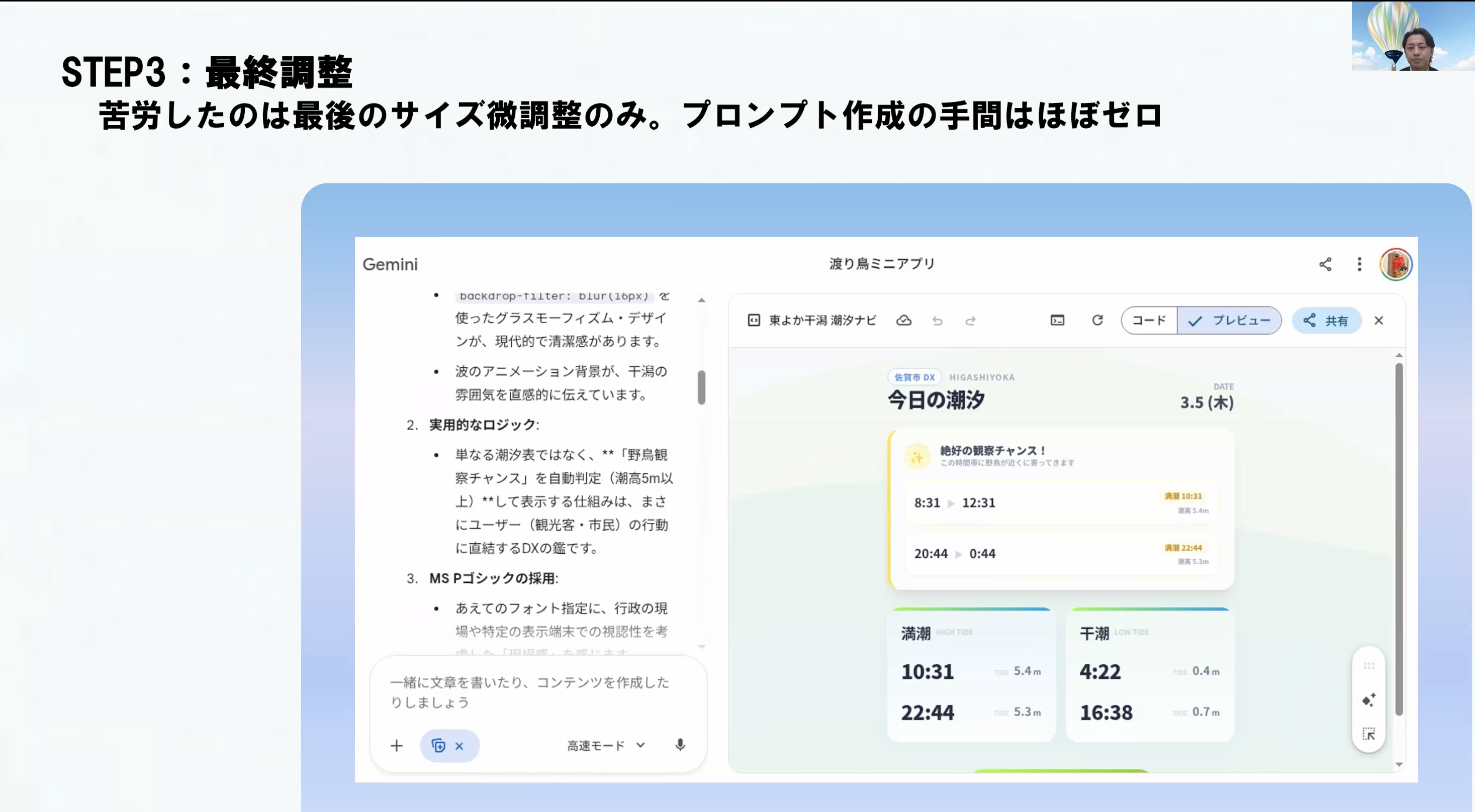Viewport: 1475px width, 812px height.
Task: Click the sparkle AI edit icon in preview
Action: [1368, 700]
